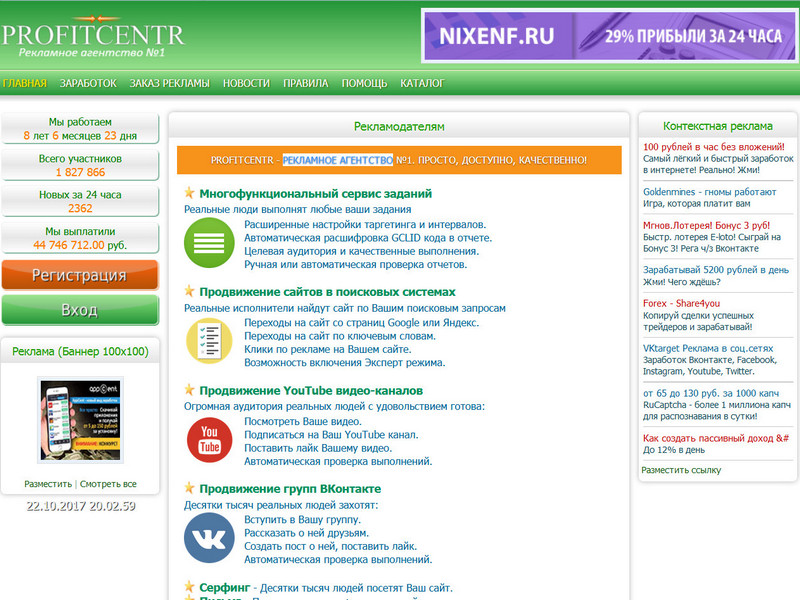This screenshot has width=800, height=600.
Task: Click the yellow checklist search promotion icon
Action: tap(209, 341)
